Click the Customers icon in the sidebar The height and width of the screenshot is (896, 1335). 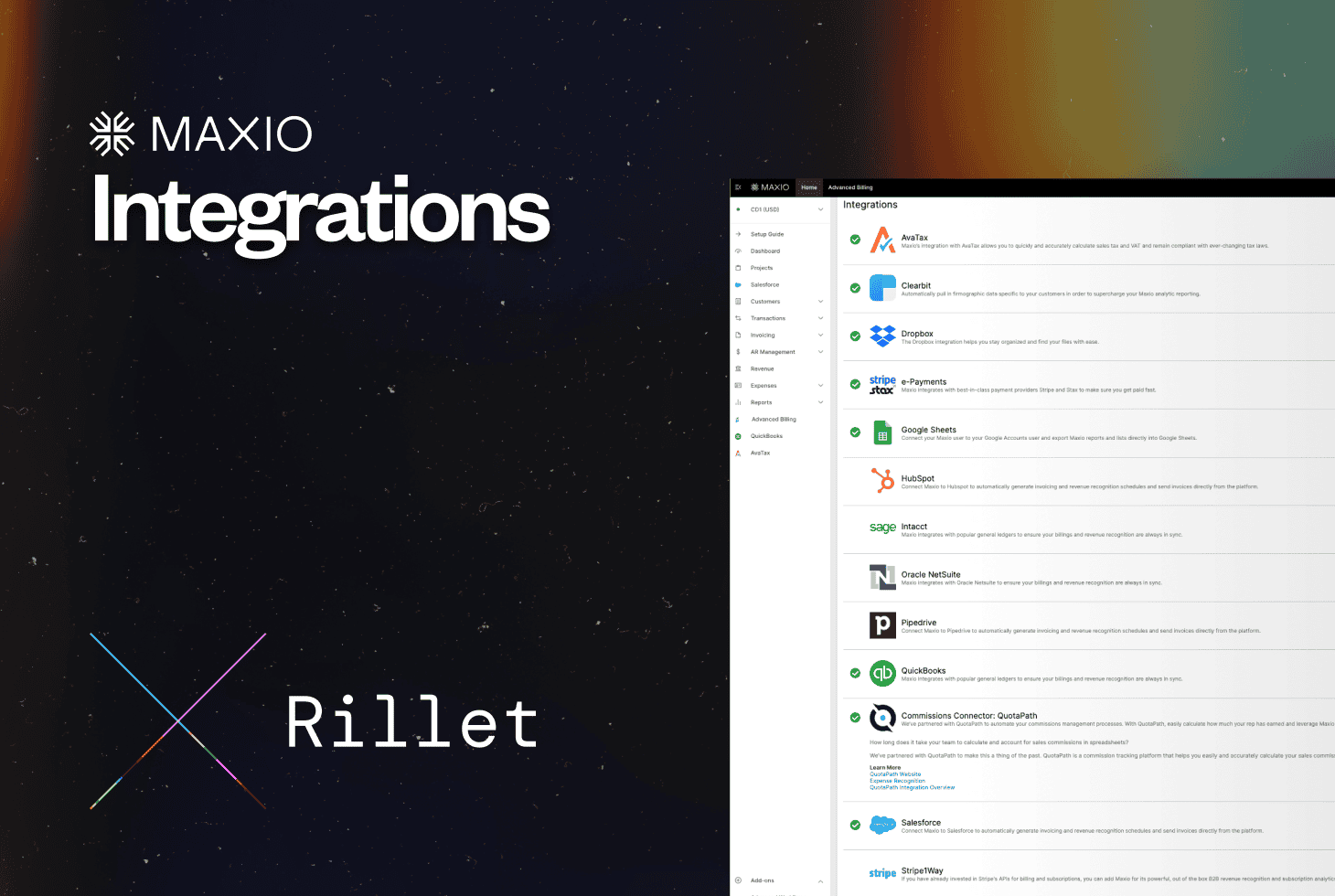[x=738, y=302]
